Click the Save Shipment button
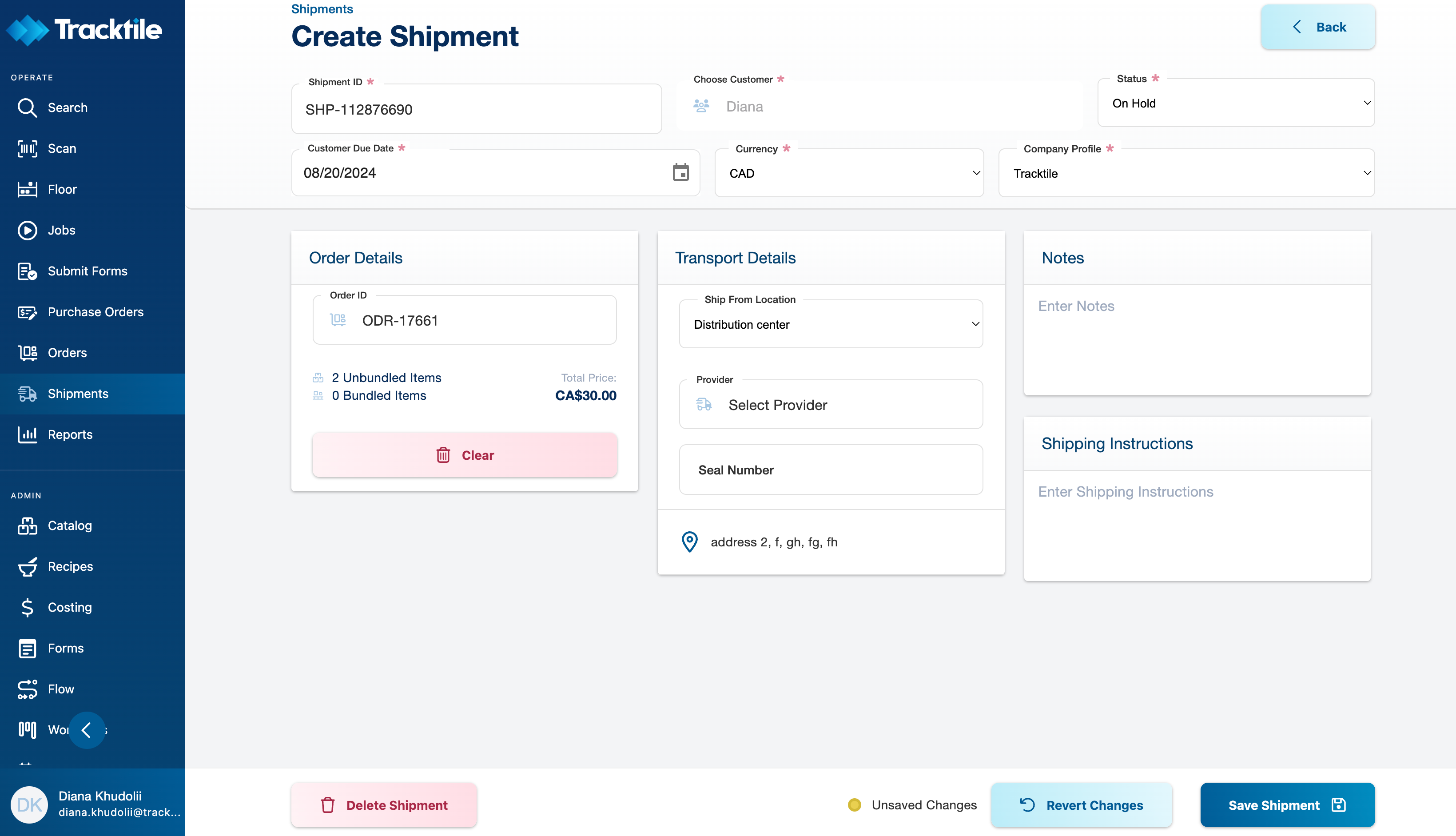Image resolution: width=1456 pixels, height=836 pixels. pos(1287,805)
